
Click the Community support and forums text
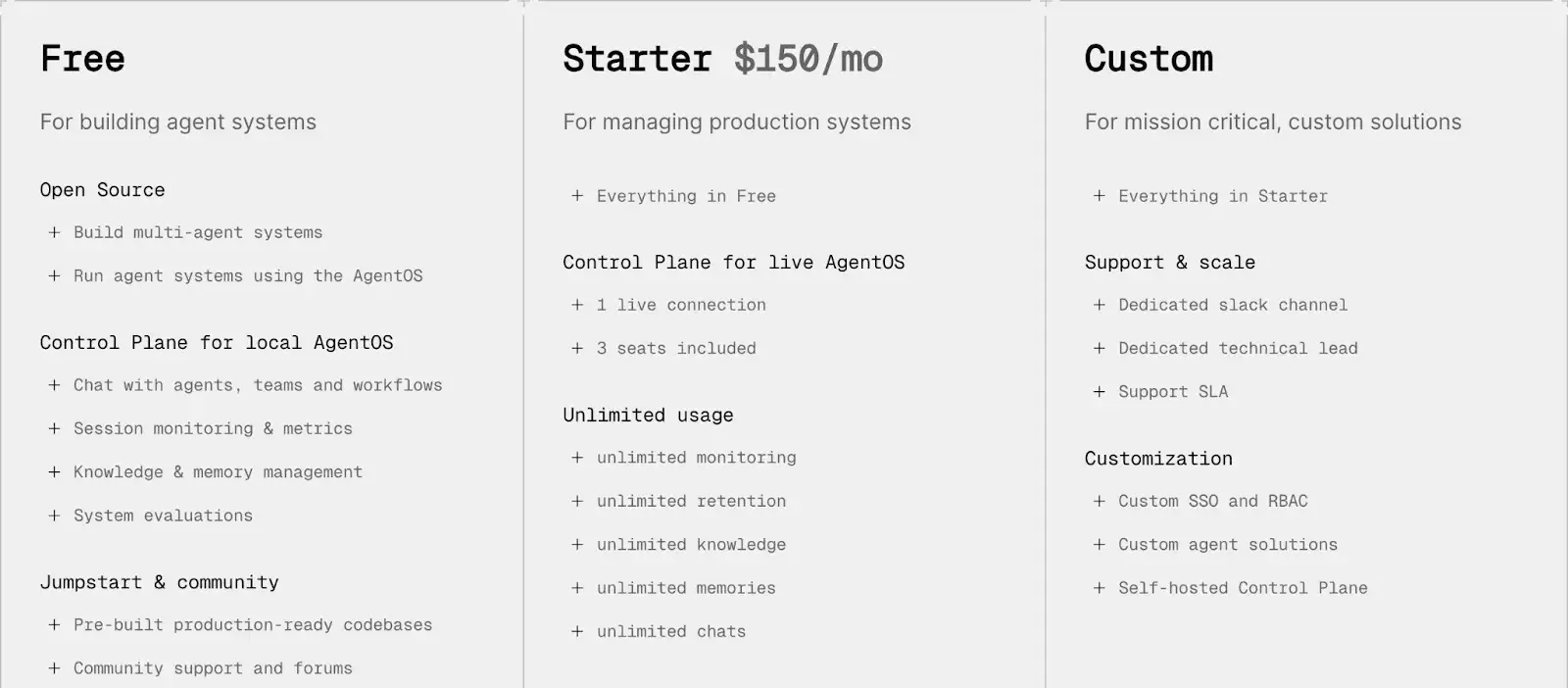(x=213, y=668)
